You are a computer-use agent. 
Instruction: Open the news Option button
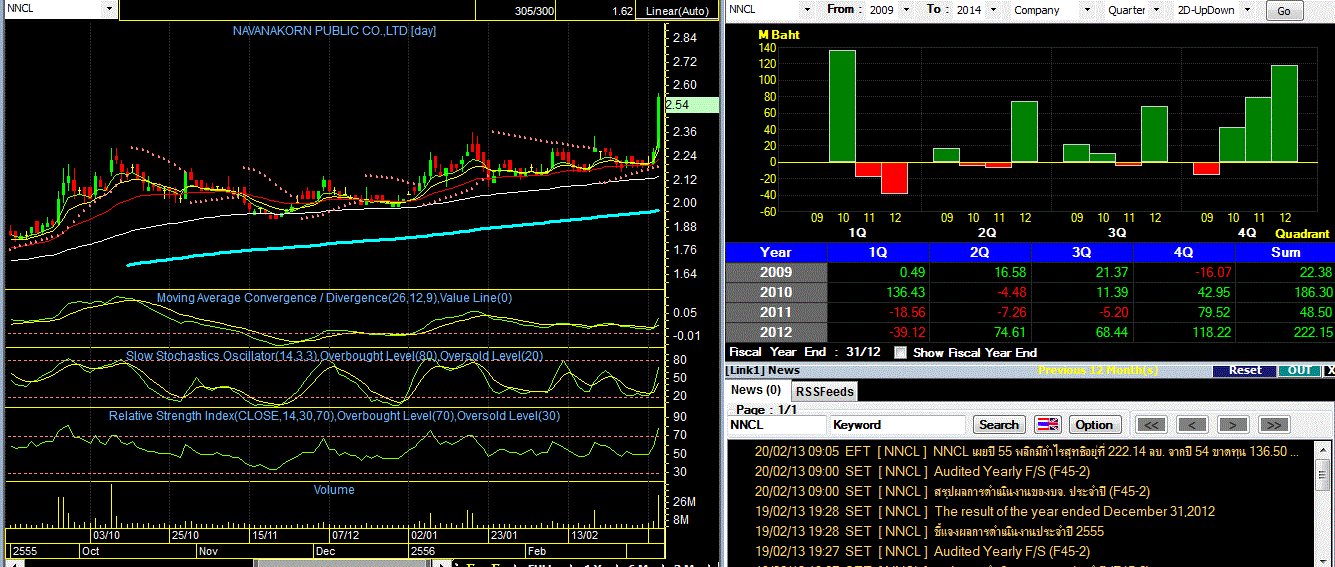(x=1094, y=425)
